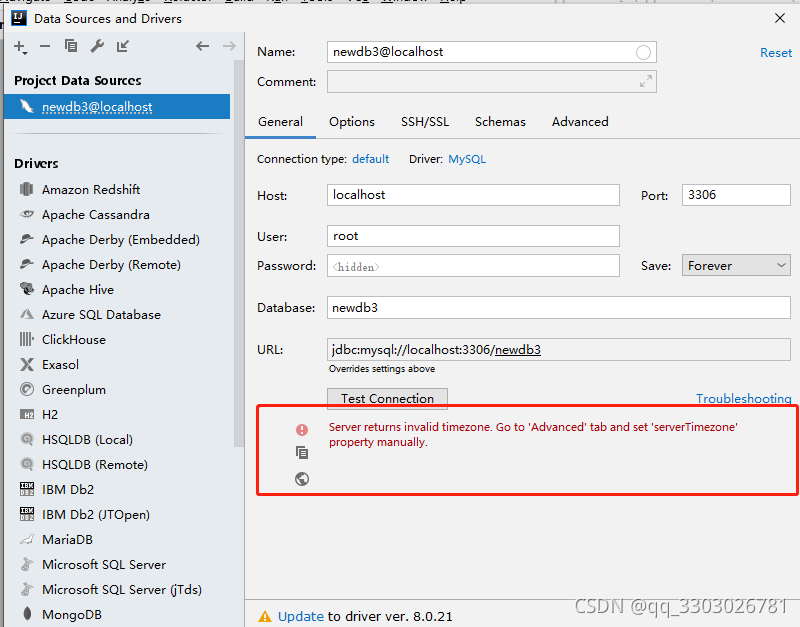Change connection type via default link
Screen dimensions: 800x627
point(370,159)
